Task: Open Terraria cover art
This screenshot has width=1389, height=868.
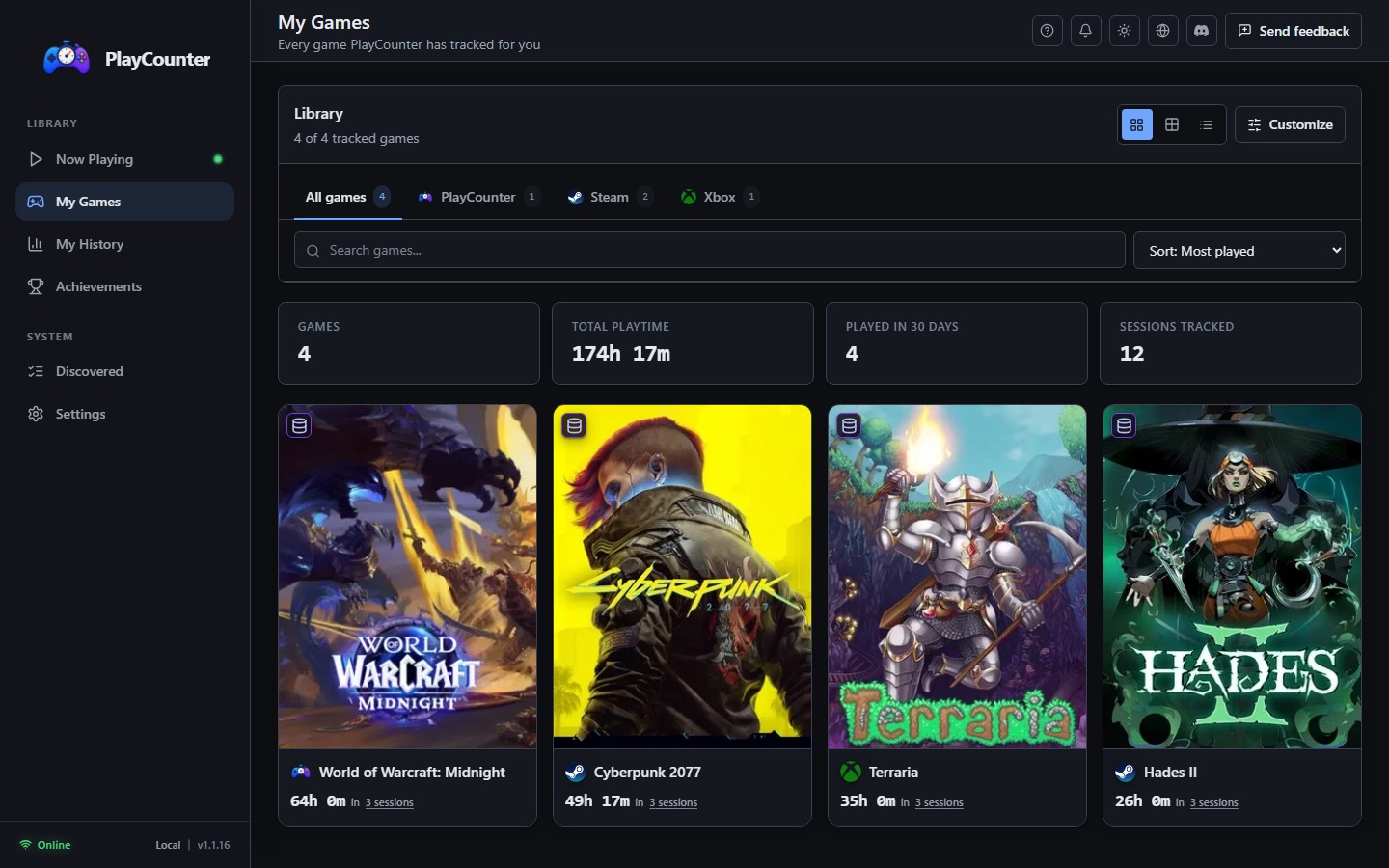Action: [957, 577]
